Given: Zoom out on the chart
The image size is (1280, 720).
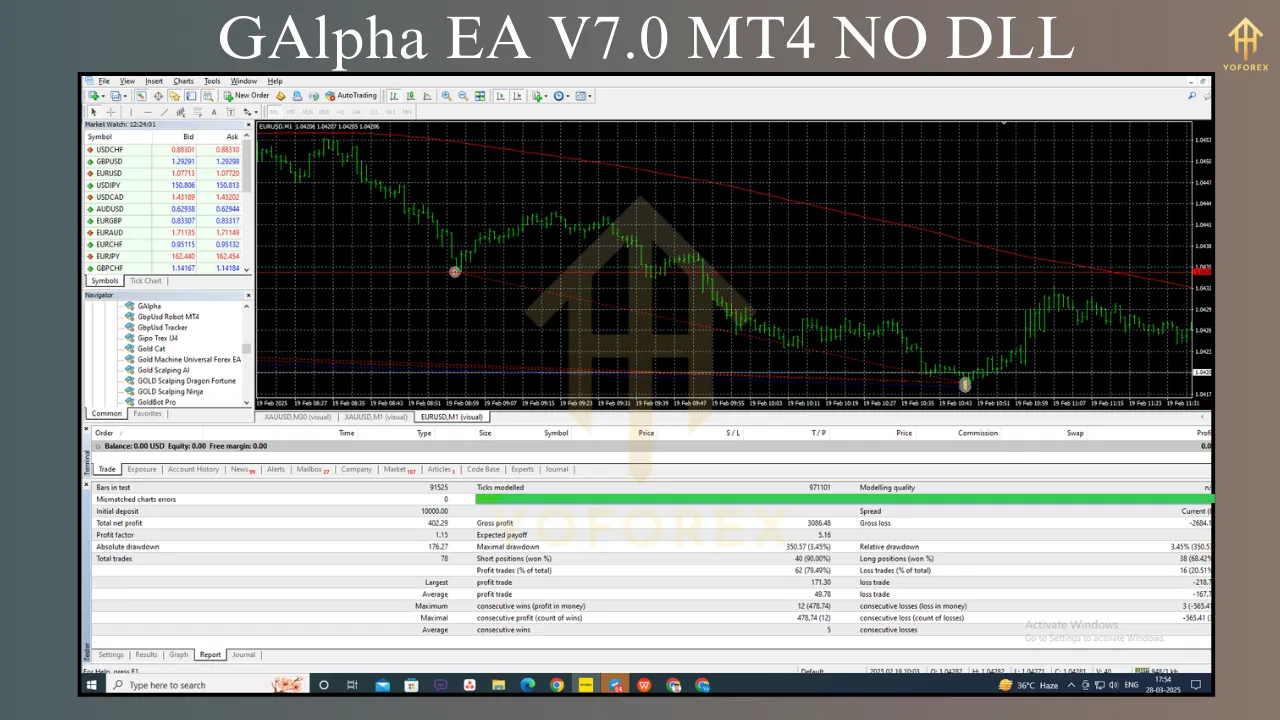Looking at the screenshot, I should (463, 96).
